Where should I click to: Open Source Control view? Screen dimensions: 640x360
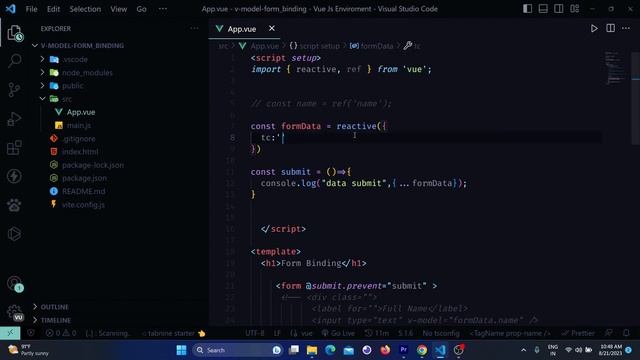14,90
